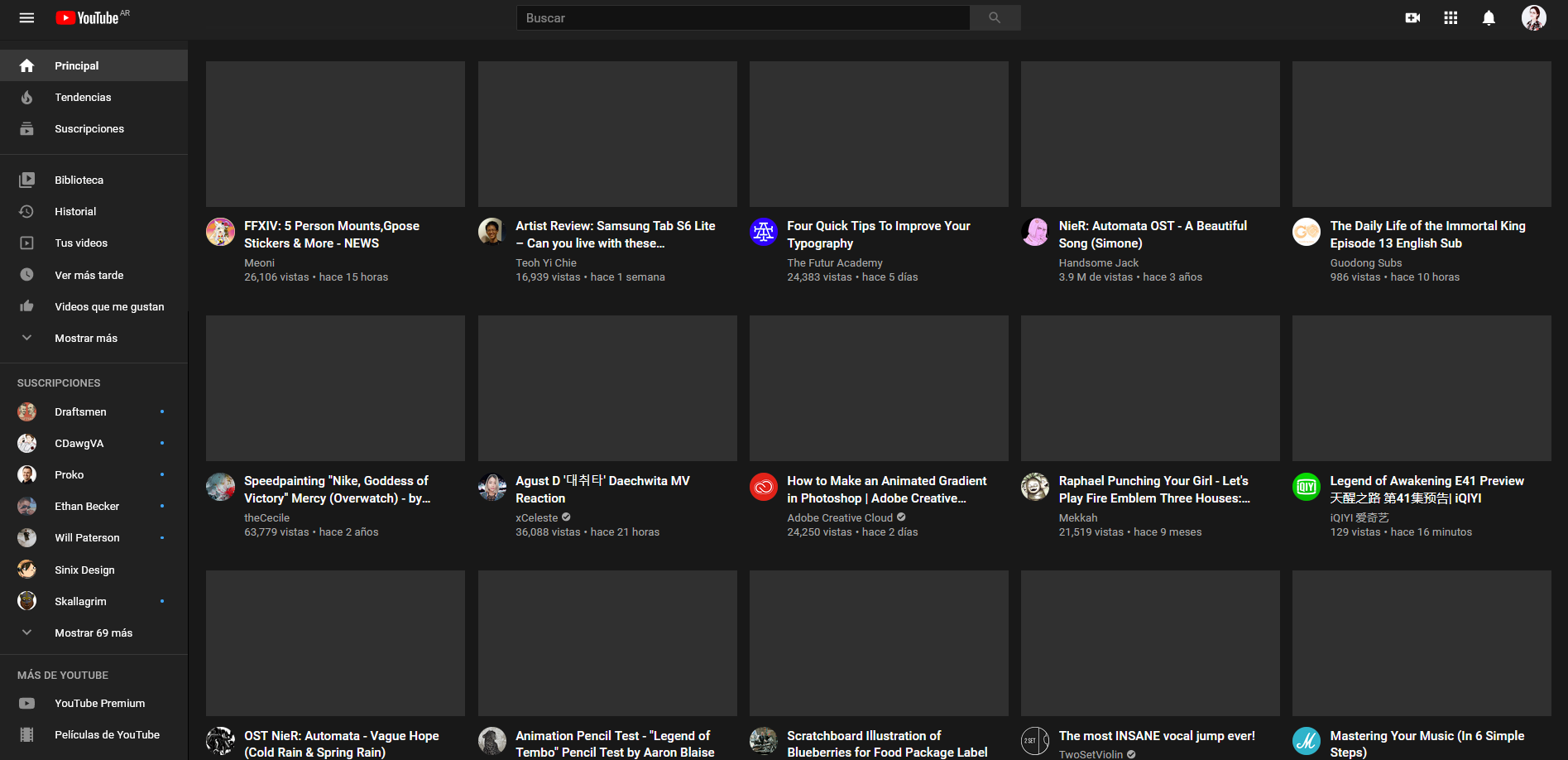The width and height of the screenshot is (1568, 760).
Task: Open the Ethan Becker subscription
Action: click(94, 506)
